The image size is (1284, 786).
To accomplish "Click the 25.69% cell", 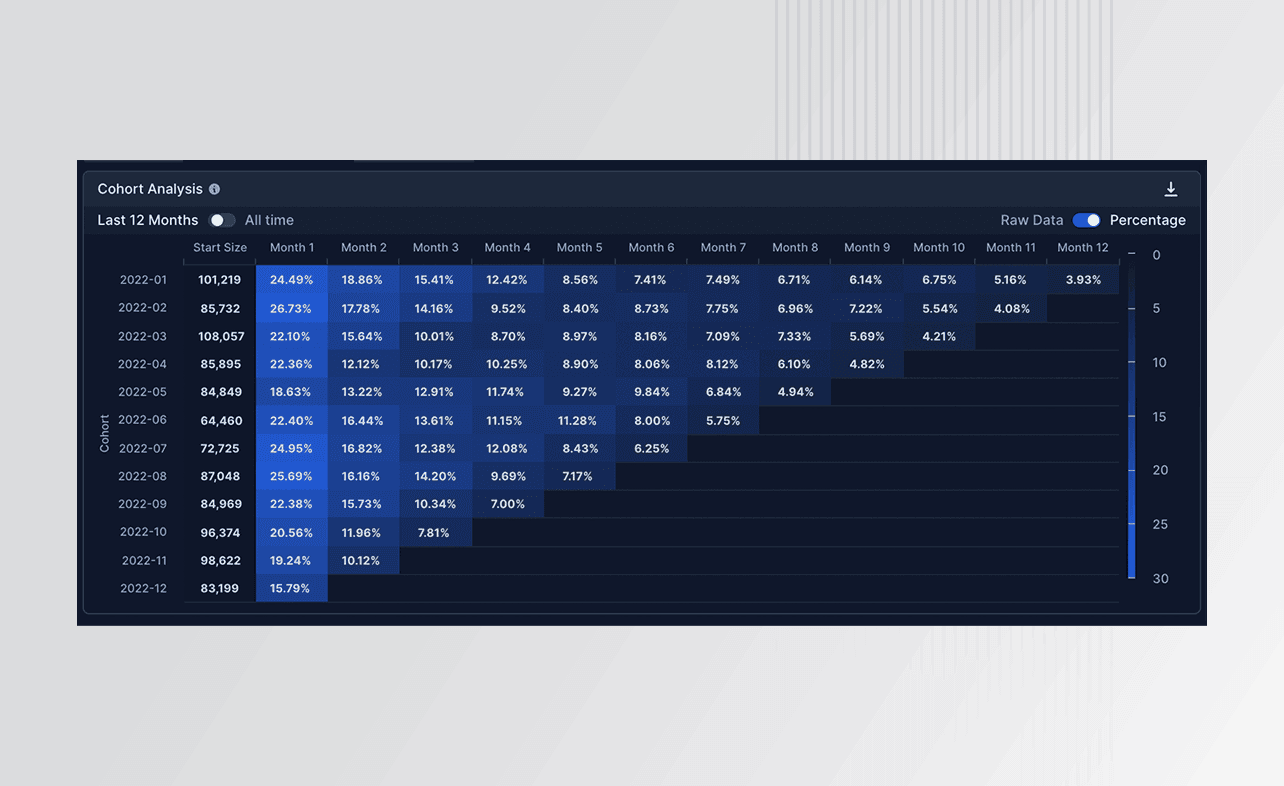I will point(292,476).
